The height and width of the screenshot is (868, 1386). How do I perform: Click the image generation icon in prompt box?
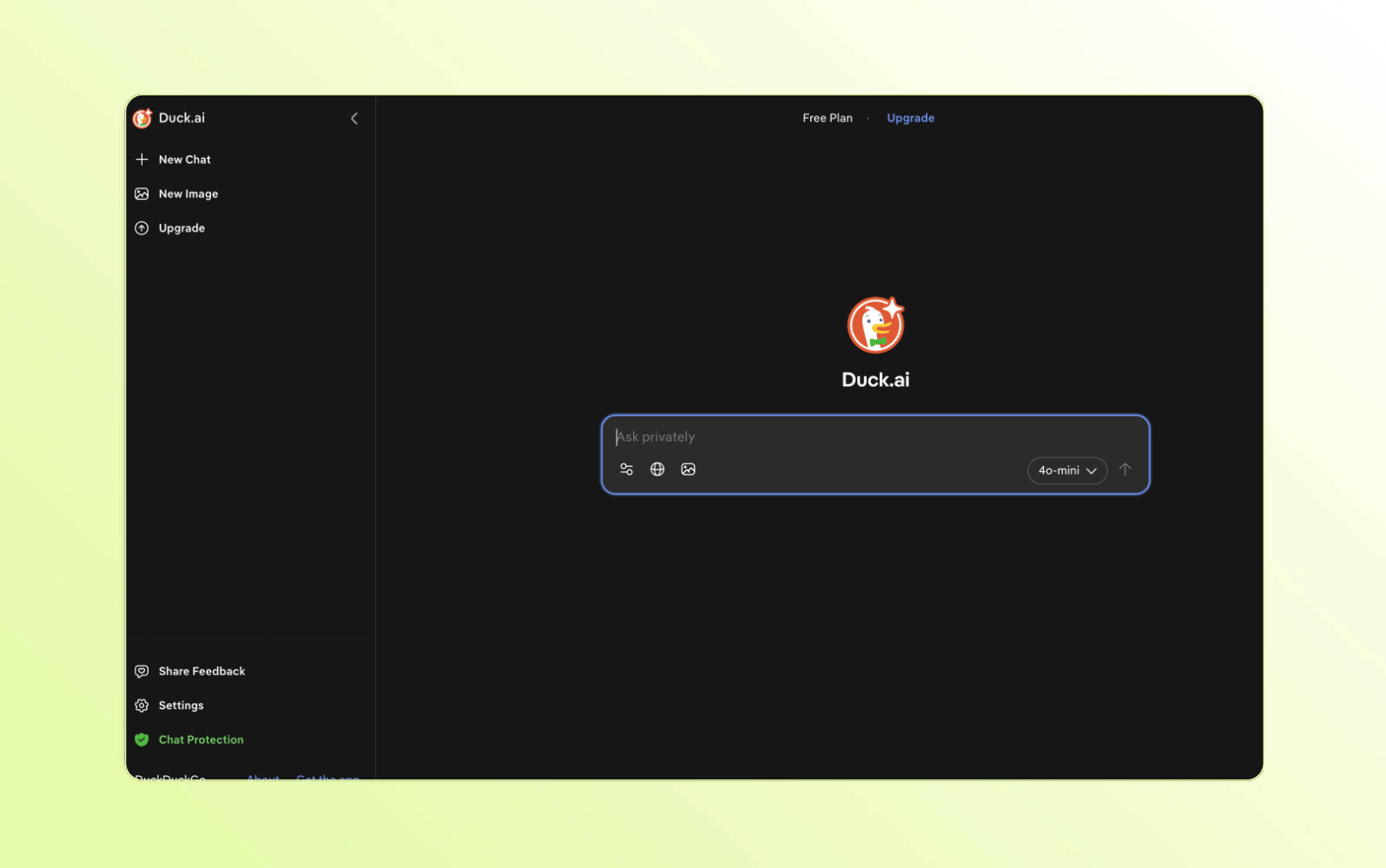pos(689,470)
